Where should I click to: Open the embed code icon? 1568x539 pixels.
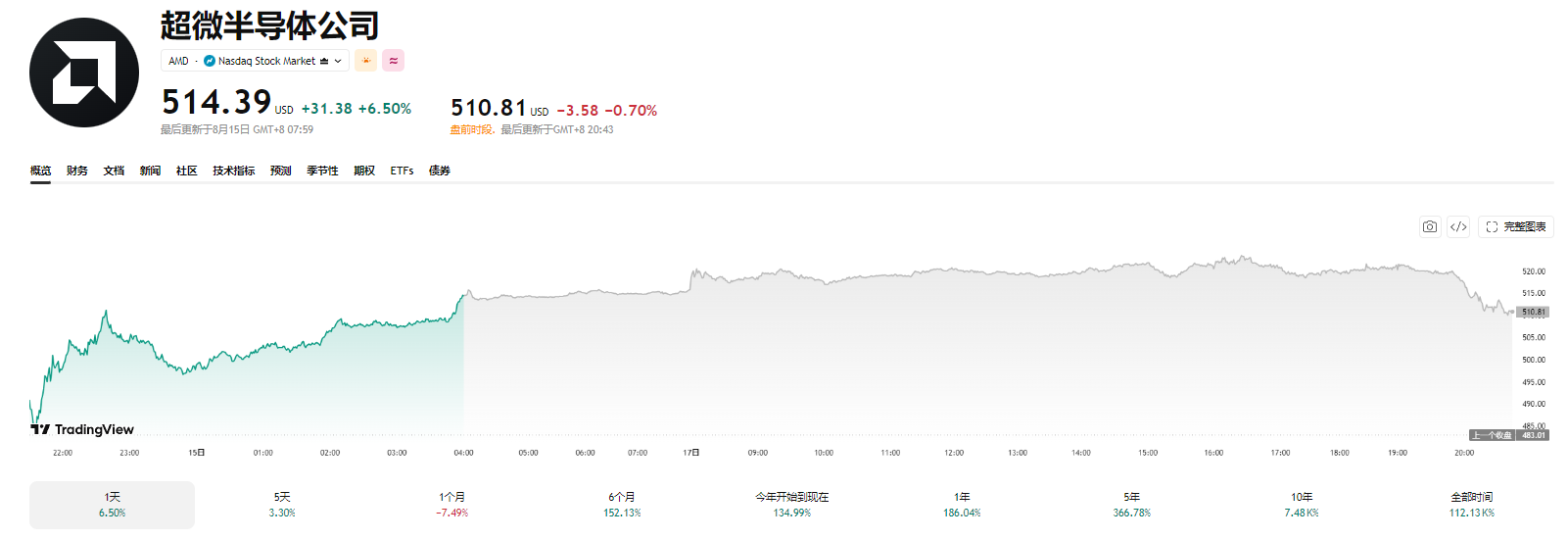(x=1458, y=226)
